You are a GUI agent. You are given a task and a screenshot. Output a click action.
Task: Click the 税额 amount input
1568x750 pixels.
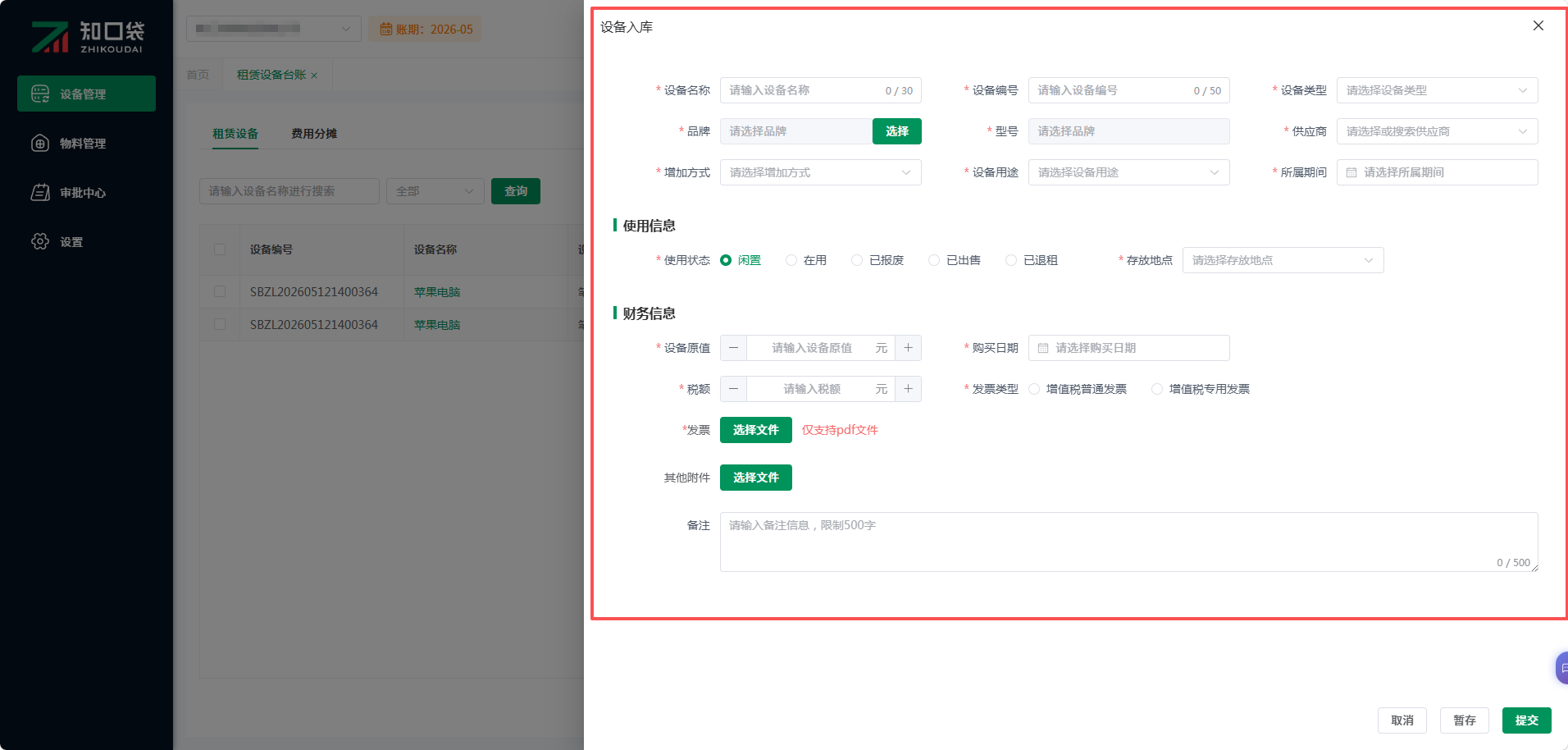tap(821, 389)
